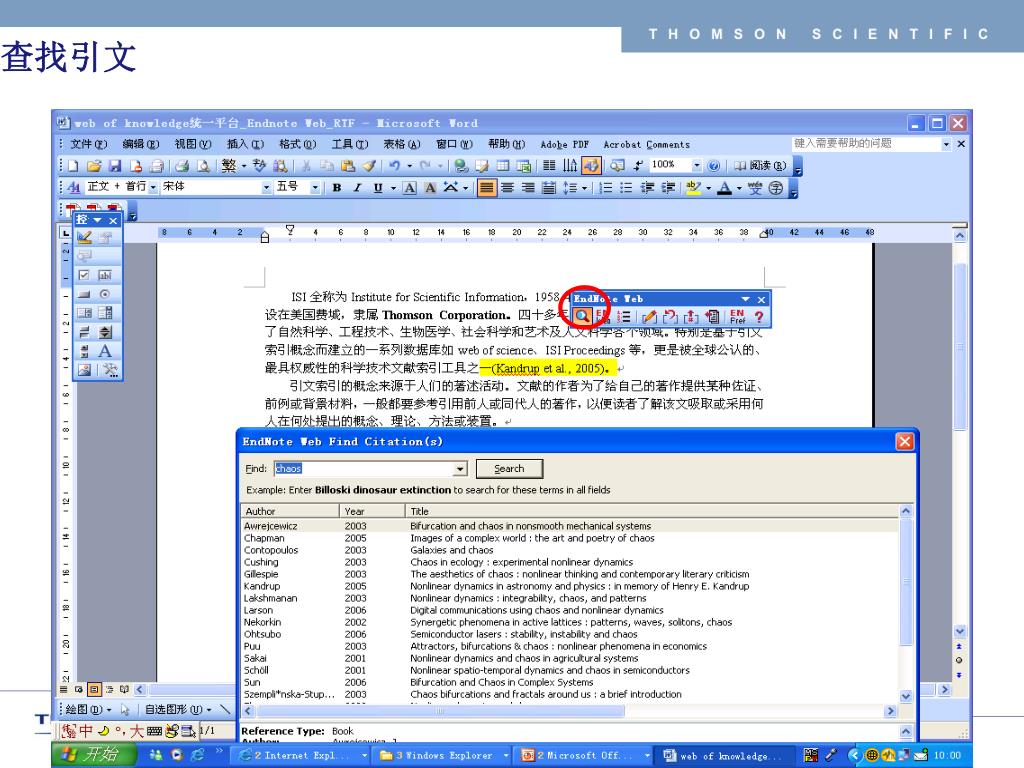Open the 自选图形 AutoShapes dropdown
The image size is (1024, 768).
click(x=178, y=709)
